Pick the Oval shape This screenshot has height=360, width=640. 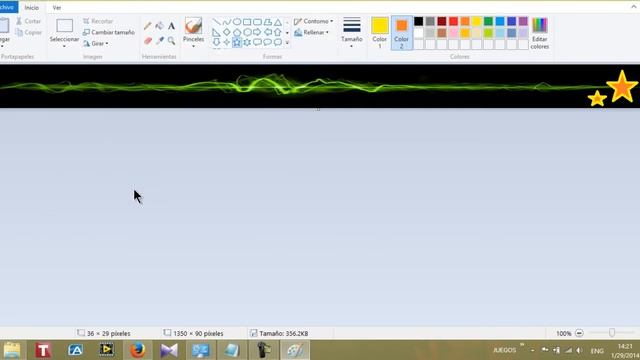click(x=237, y=22)
